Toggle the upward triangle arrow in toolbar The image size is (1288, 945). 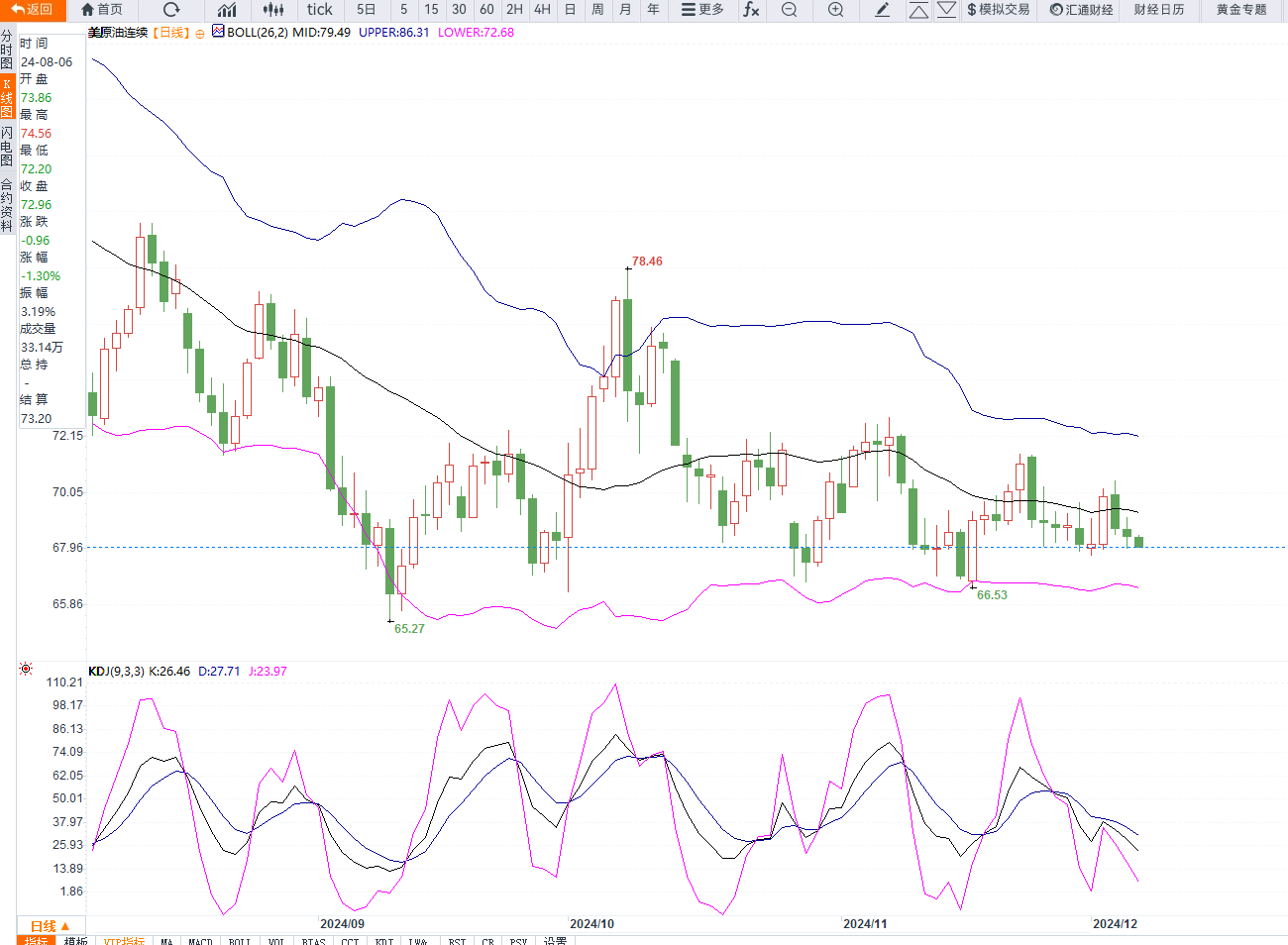(918, 10)
